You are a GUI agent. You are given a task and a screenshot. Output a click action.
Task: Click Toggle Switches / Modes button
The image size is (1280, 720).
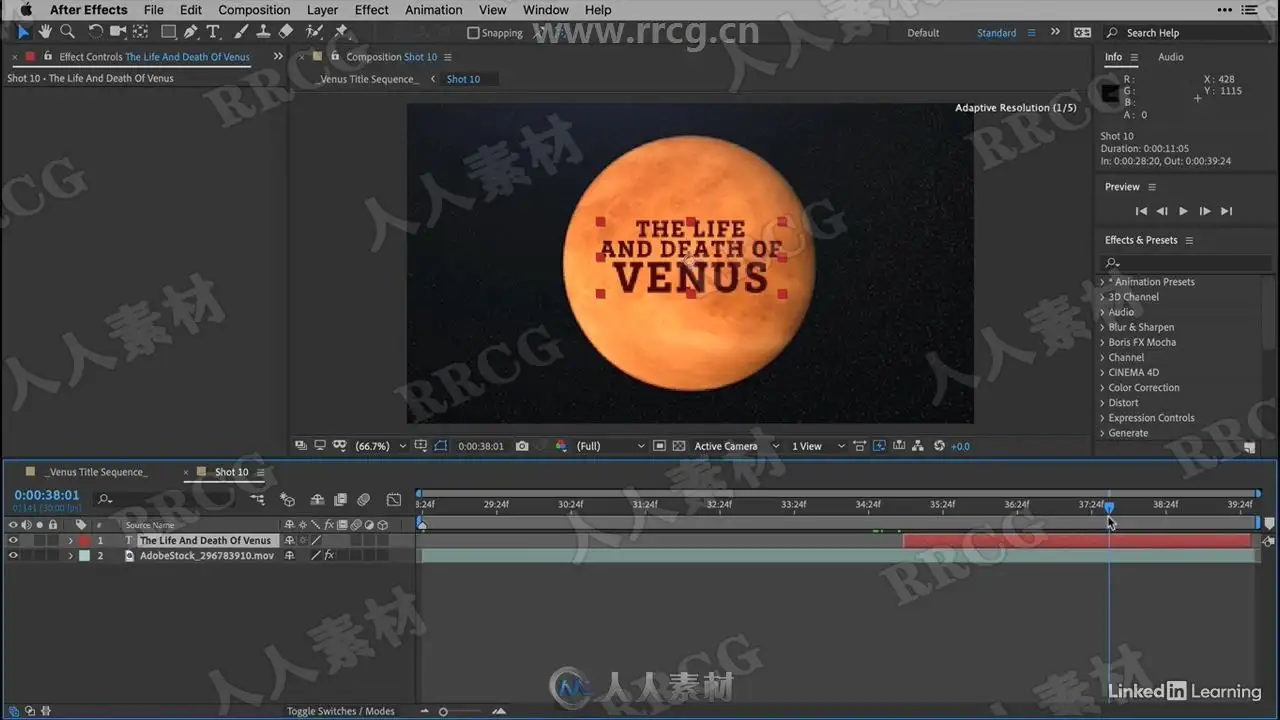(x=341, y=711)
